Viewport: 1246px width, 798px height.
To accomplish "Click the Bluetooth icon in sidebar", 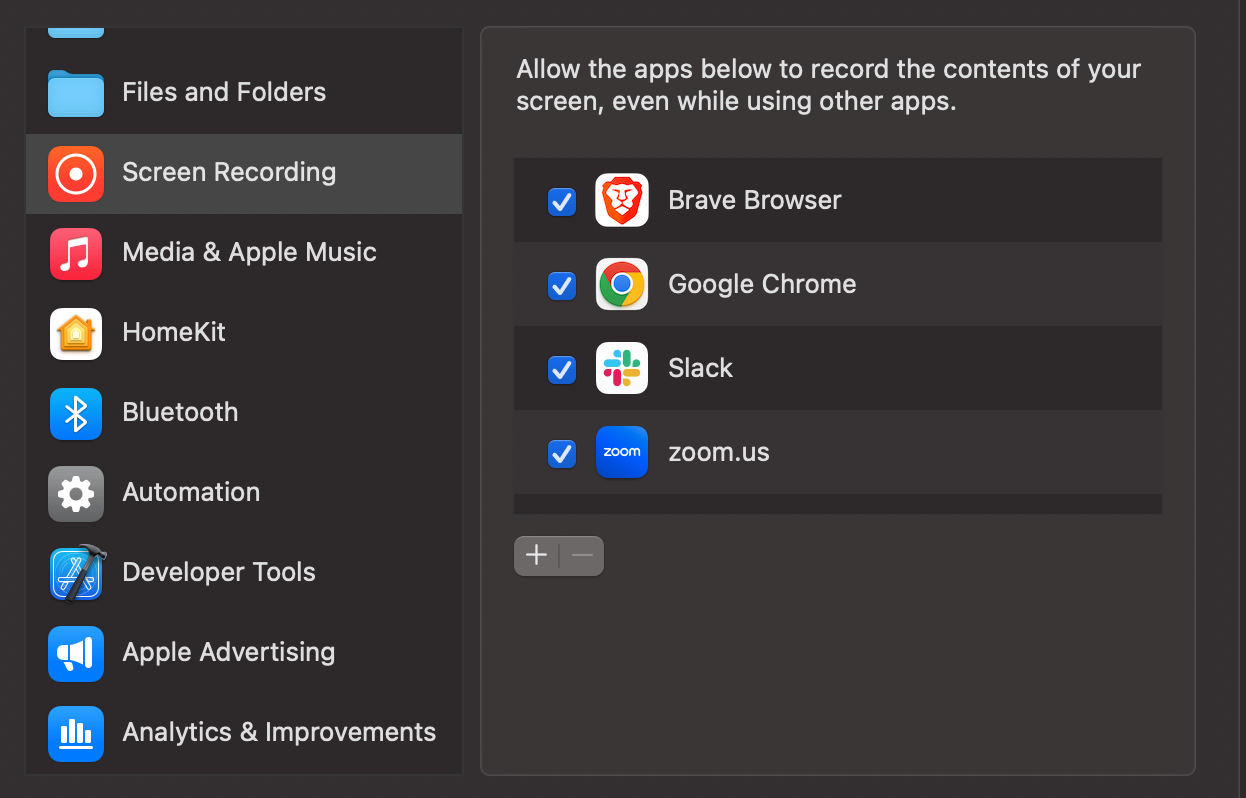I will click(x=76, y=414).
